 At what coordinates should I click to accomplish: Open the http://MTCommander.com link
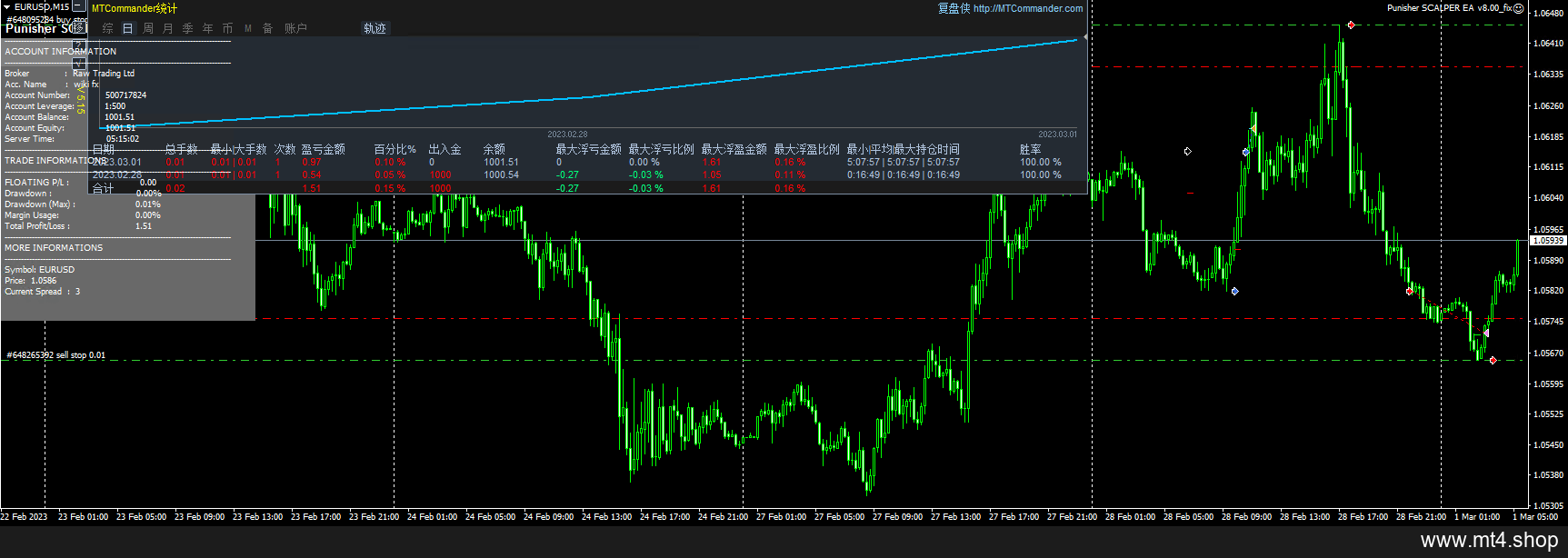[x=1028, y=8]
